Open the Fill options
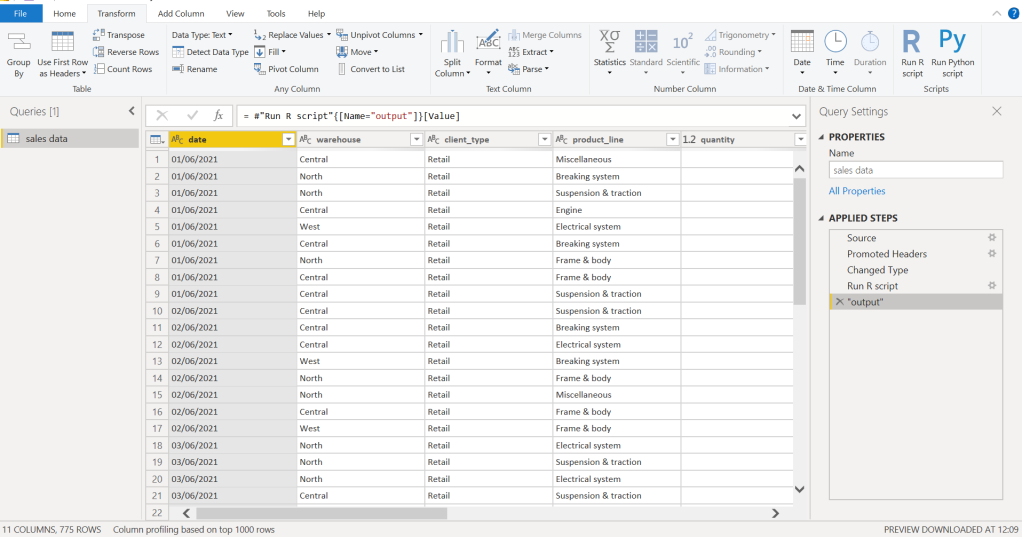This screenshot has width=1022, height=537. [270, 51]
